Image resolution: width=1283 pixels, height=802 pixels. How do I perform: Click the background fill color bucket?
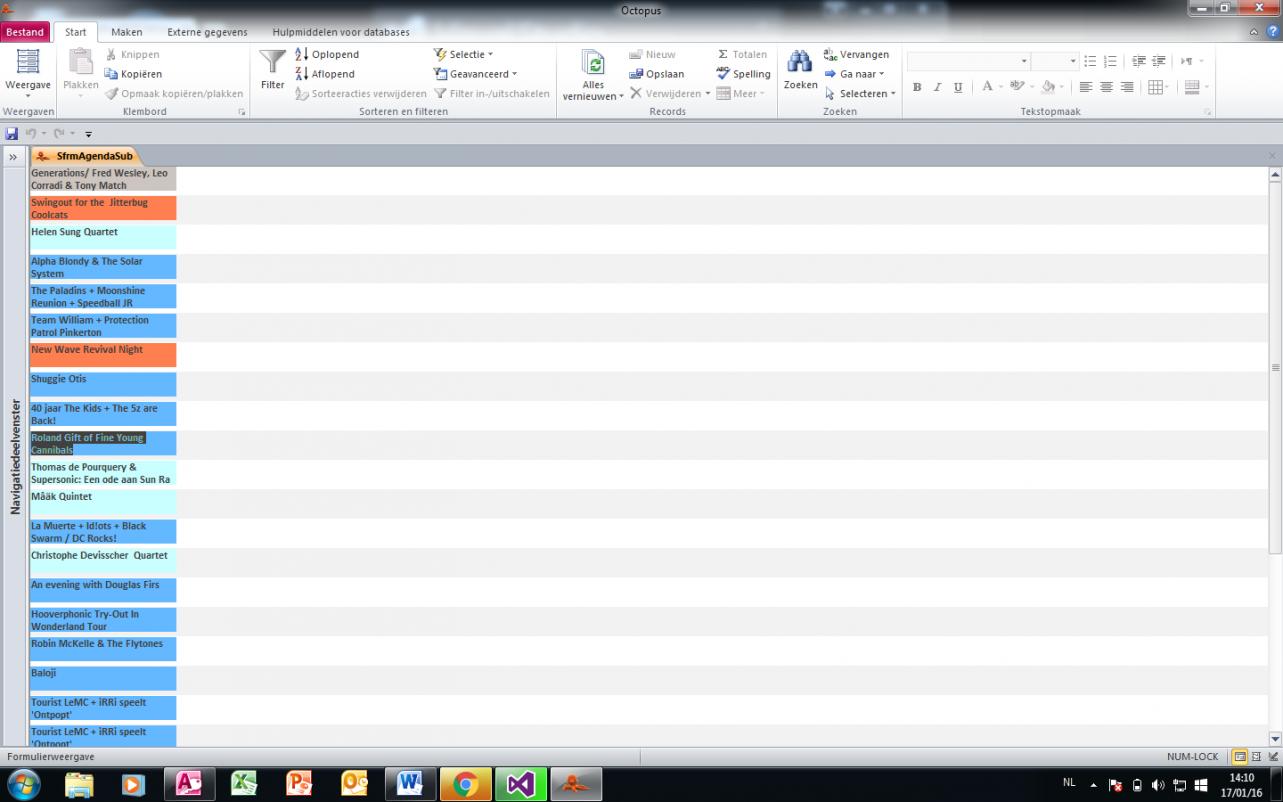coord(1047,88)
